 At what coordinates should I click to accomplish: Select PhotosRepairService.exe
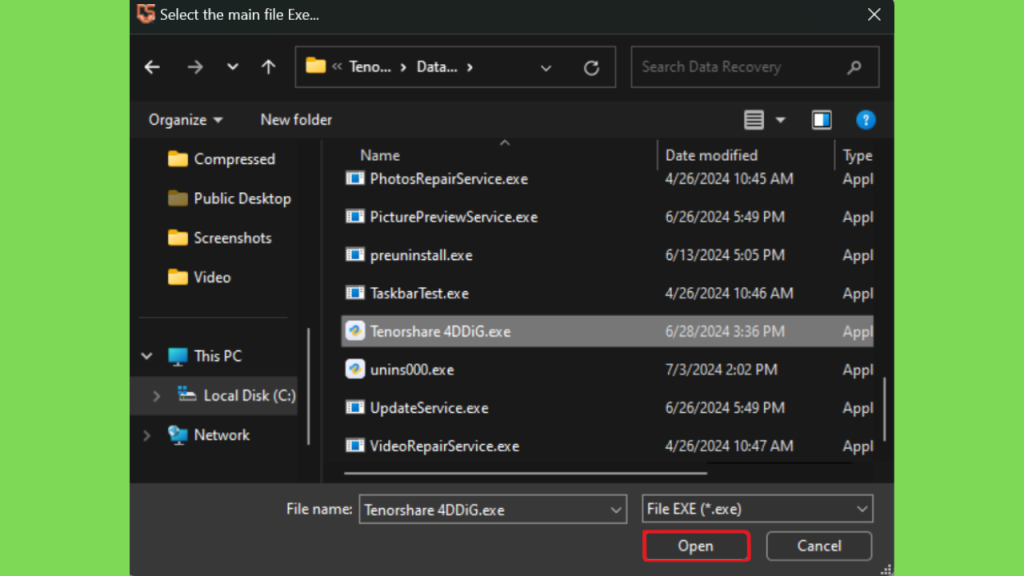tap(607, 179)
